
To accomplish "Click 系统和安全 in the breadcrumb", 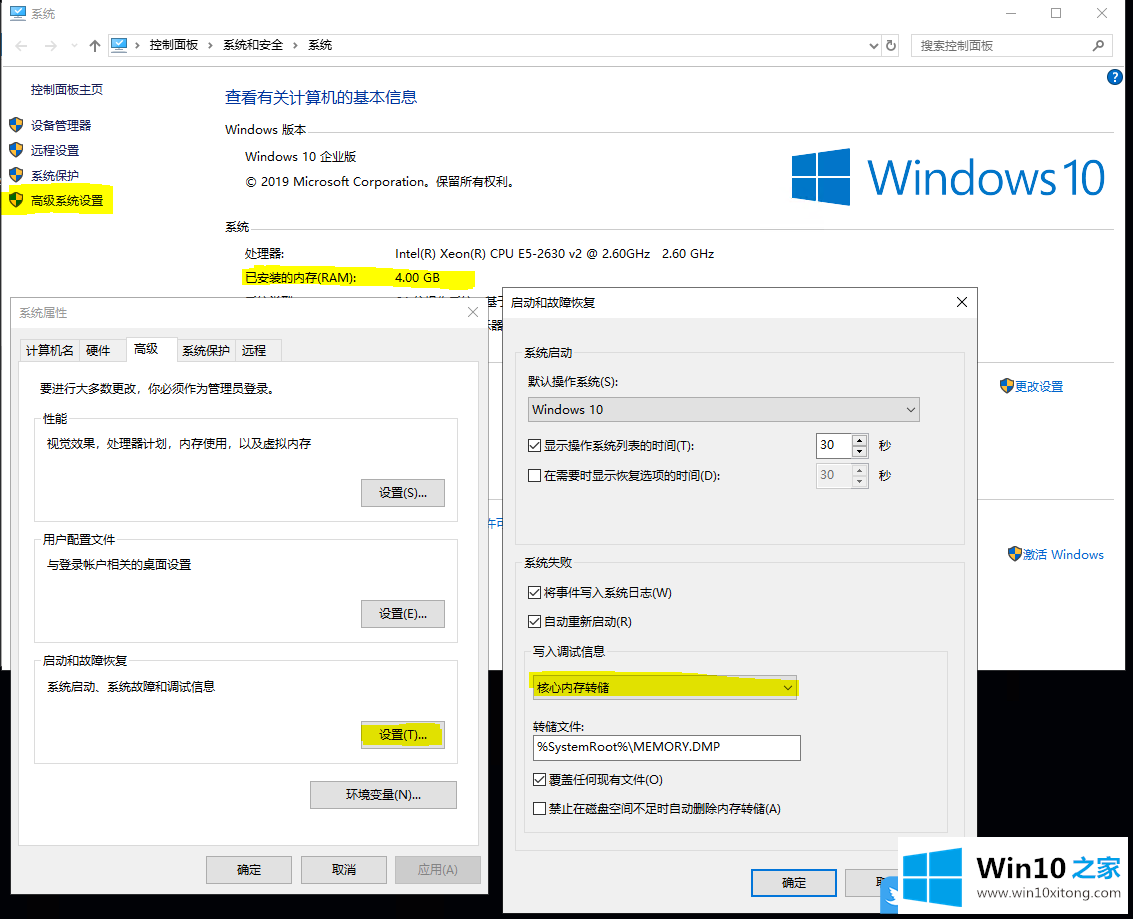I will 253,46.
